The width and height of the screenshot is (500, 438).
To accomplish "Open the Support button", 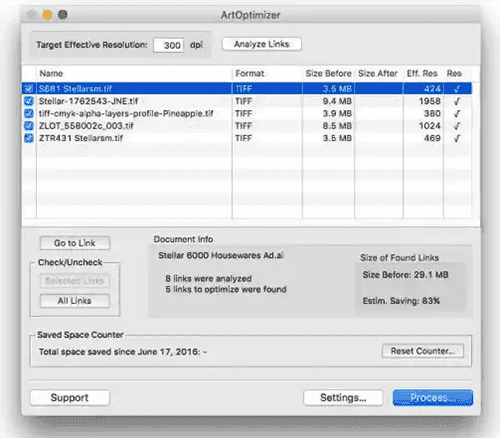I will click(x=70, y=398).
